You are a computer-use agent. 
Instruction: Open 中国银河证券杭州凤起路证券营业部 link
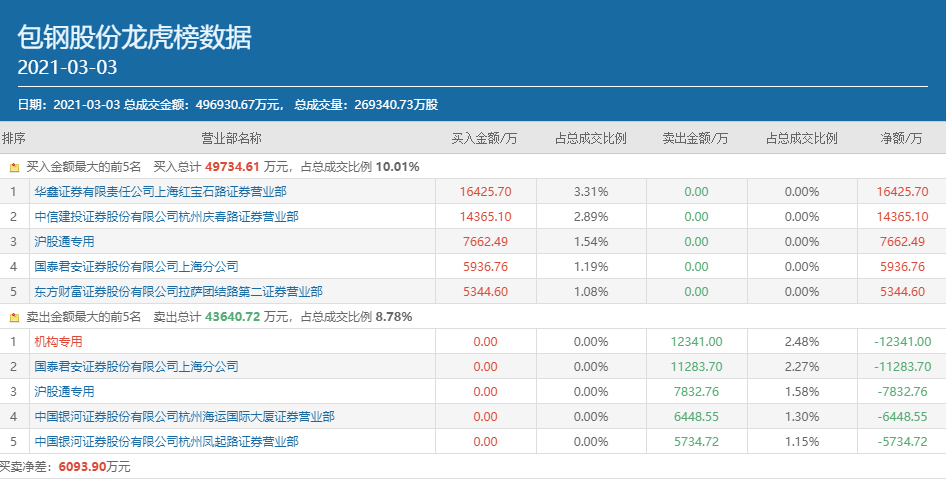166,442
